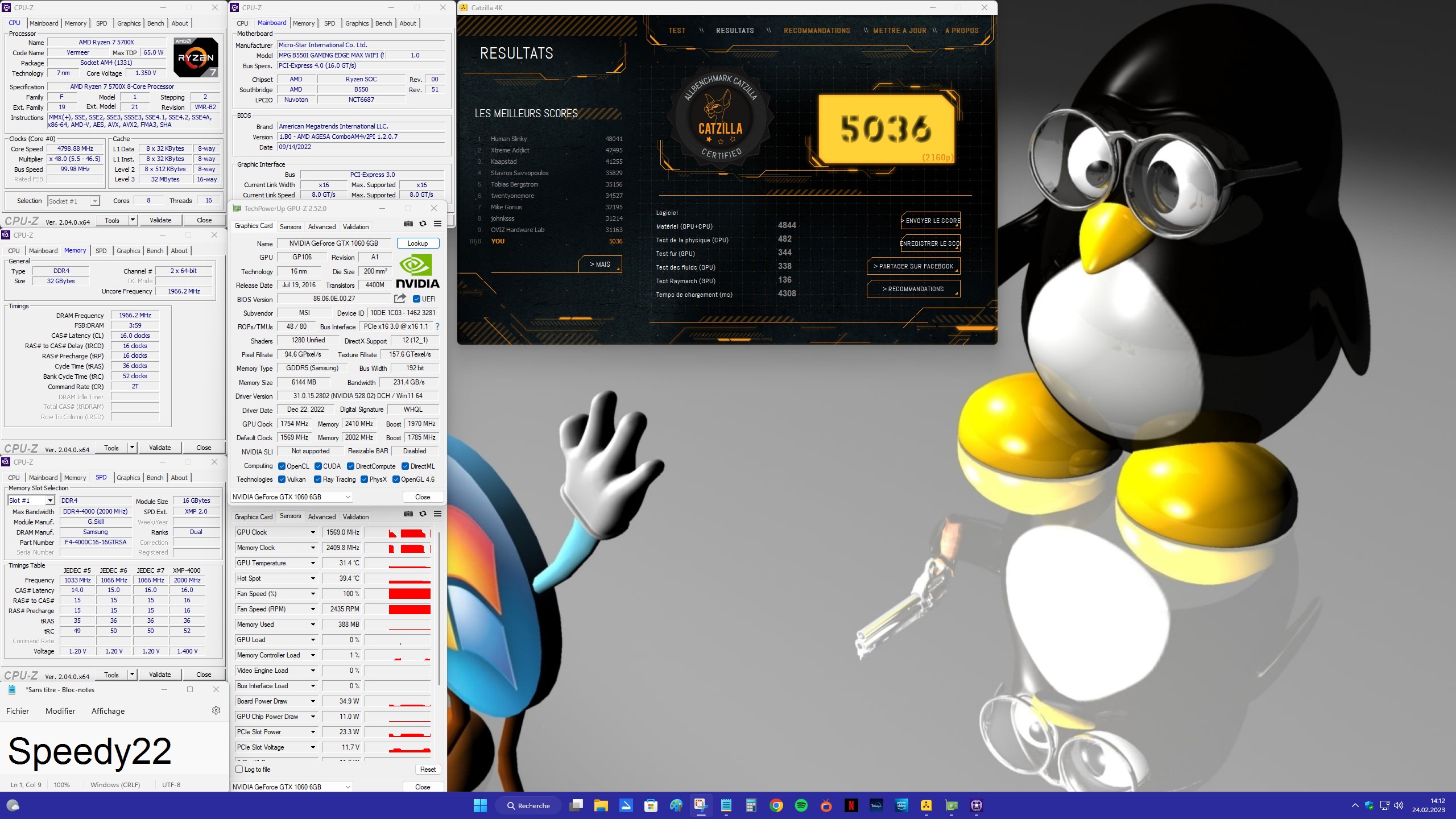Viewport: 1456px width, 819px height.
Task: Click the taskbar Recherche search box
Action: 528,805
